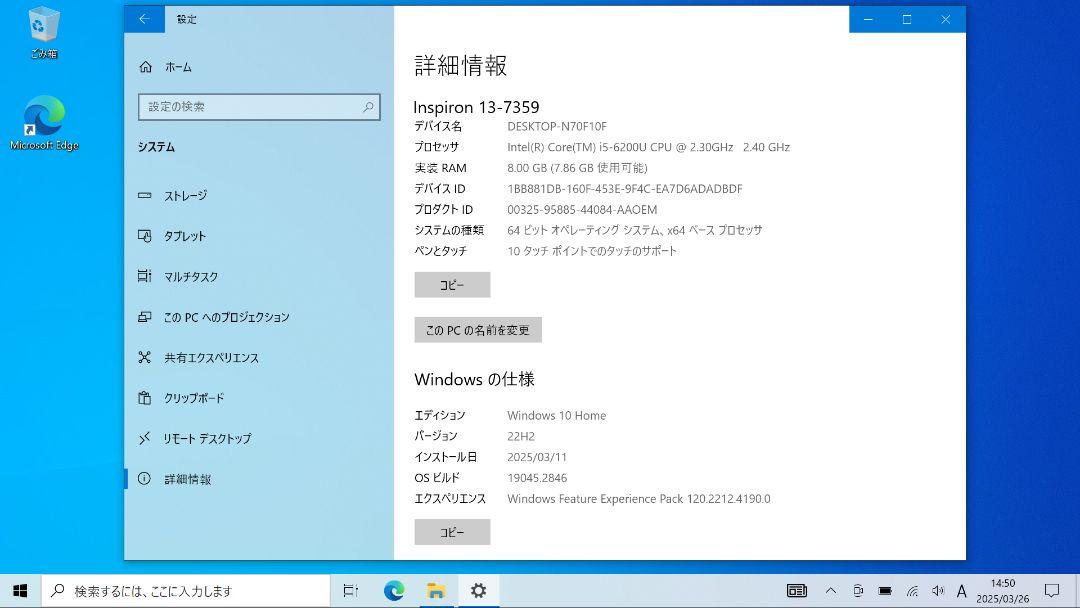Viewport: 1080px width, 608px height.
Task: Click the Inspiron 13-7359 model heading
Action: pyautogui.click(x=477, y=107)
